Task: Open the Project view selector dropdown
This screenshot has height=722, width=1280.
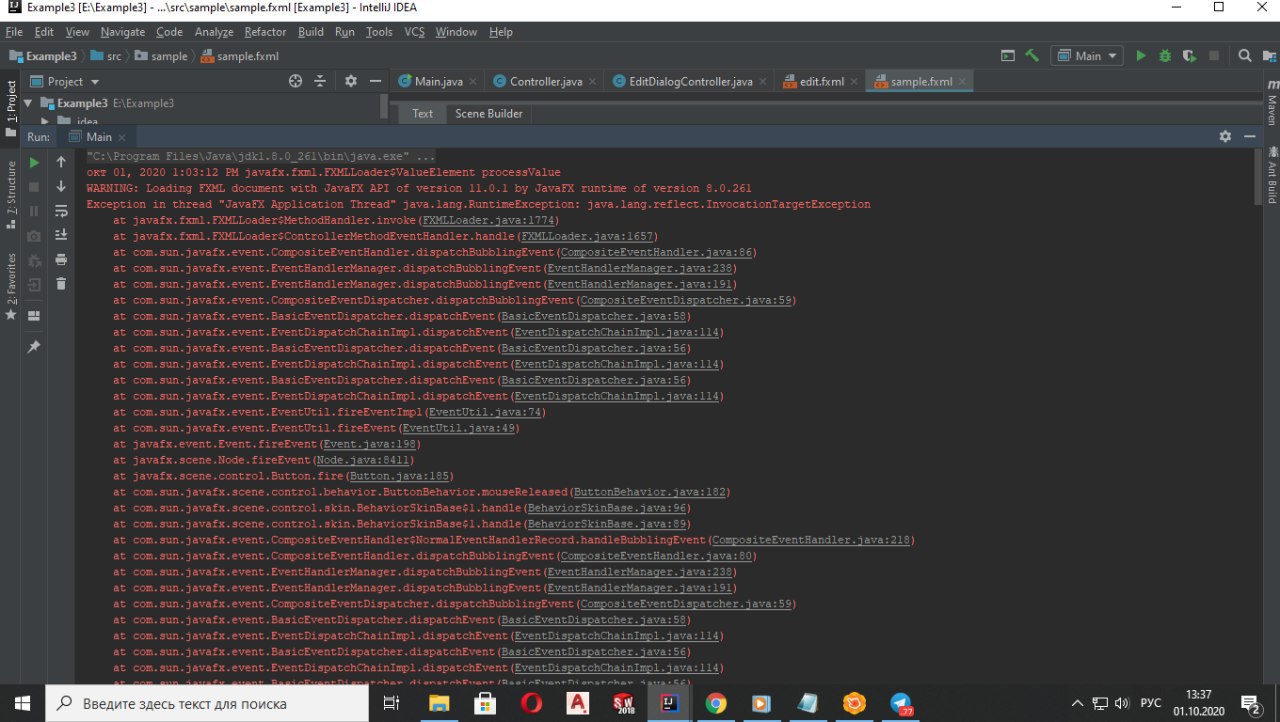Action: tap(65, 81)
